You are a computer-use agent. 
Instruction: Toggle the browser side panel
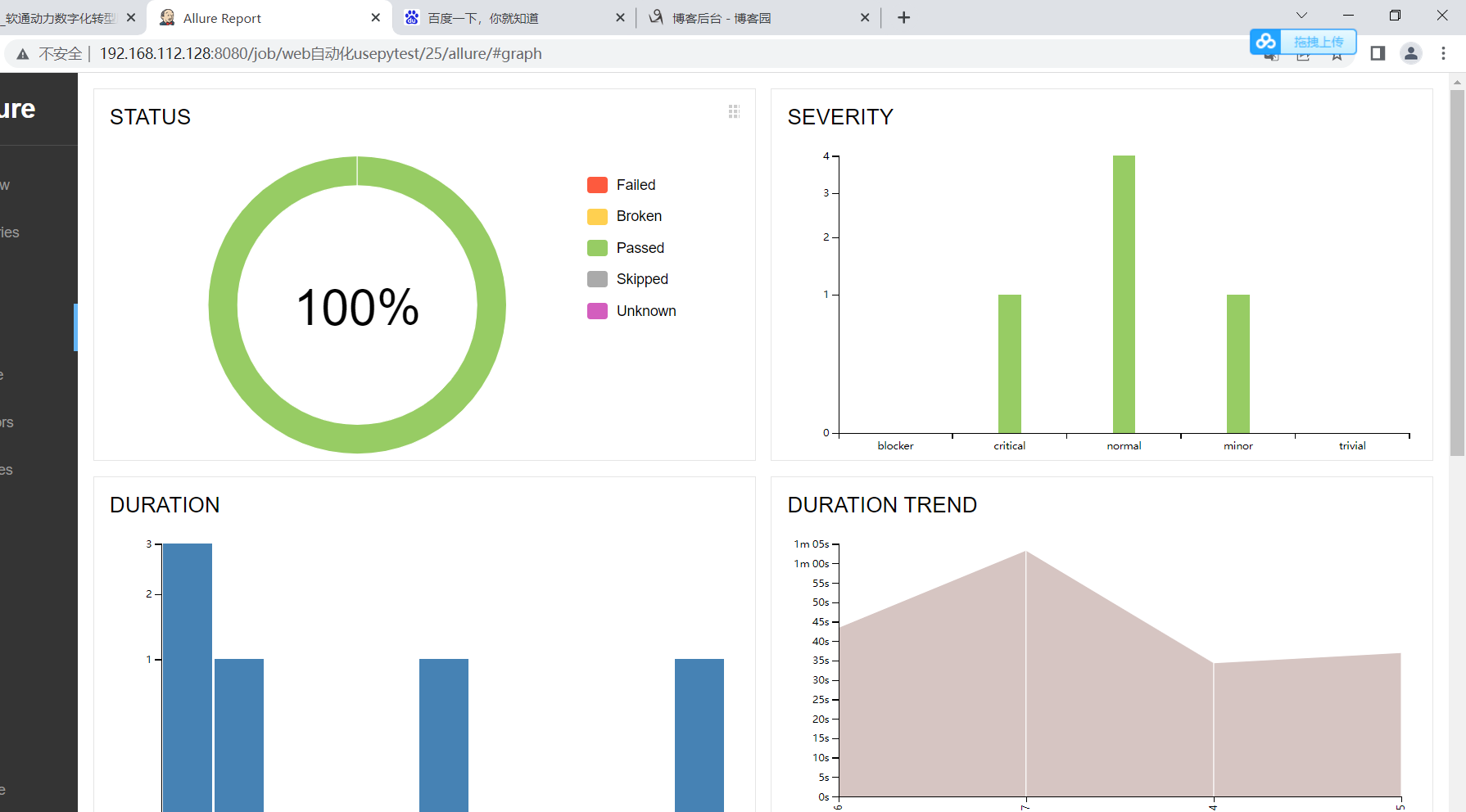click(1378, 53)
